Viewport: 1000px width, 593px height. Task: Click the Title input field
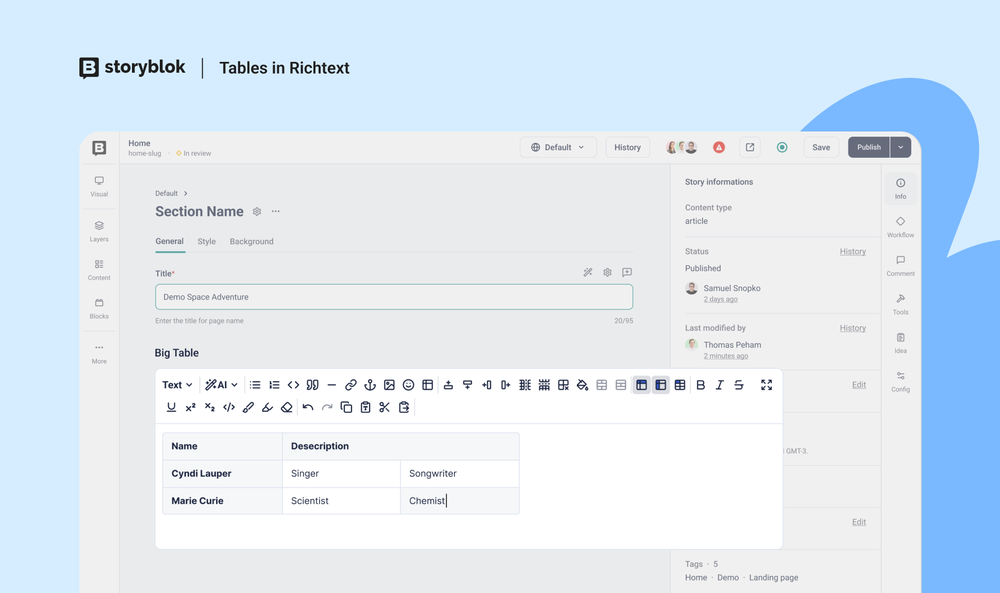tap(393, 296)
